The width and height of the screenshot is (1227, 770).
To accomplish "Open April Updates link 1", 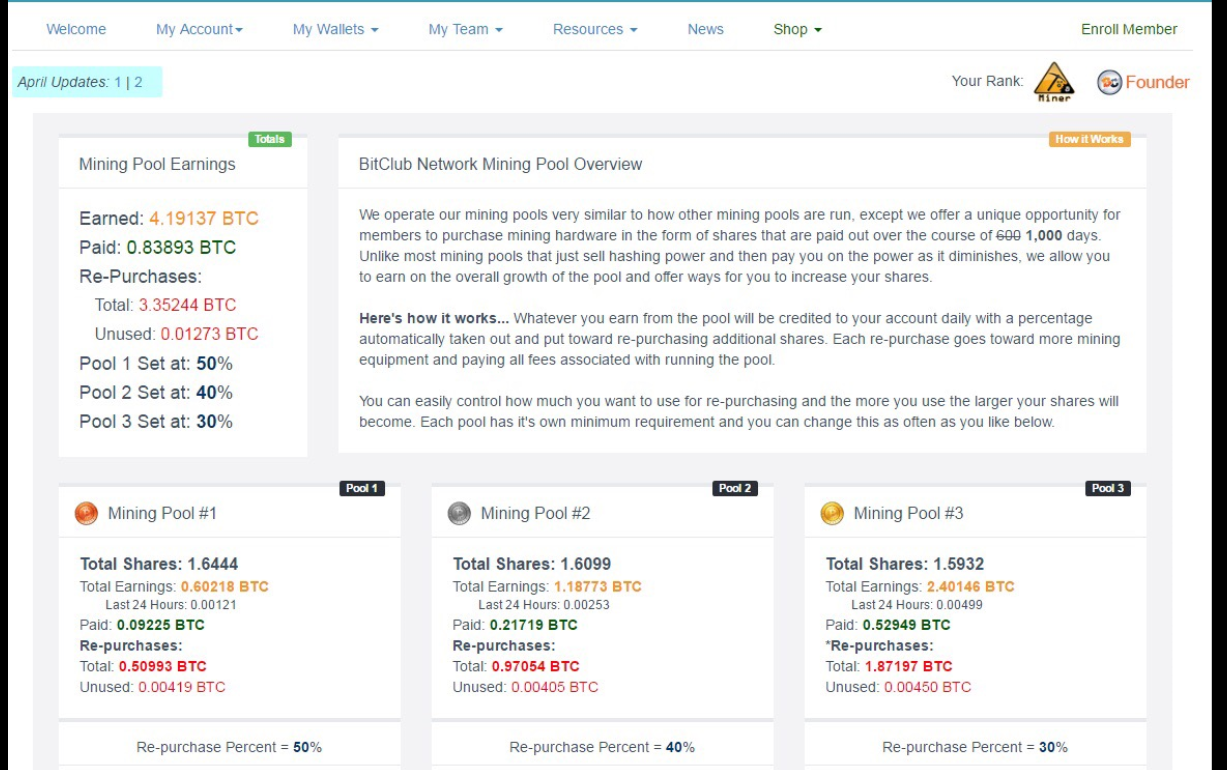I will click(x=118, y=82).
